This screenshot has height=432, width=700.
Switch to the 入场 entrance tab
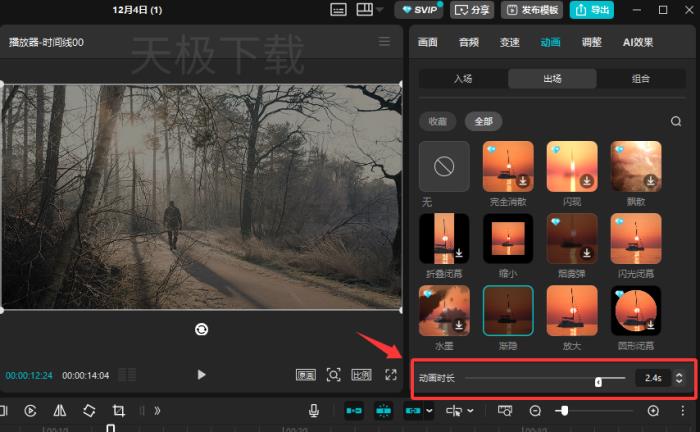click(x=462, y=79)
